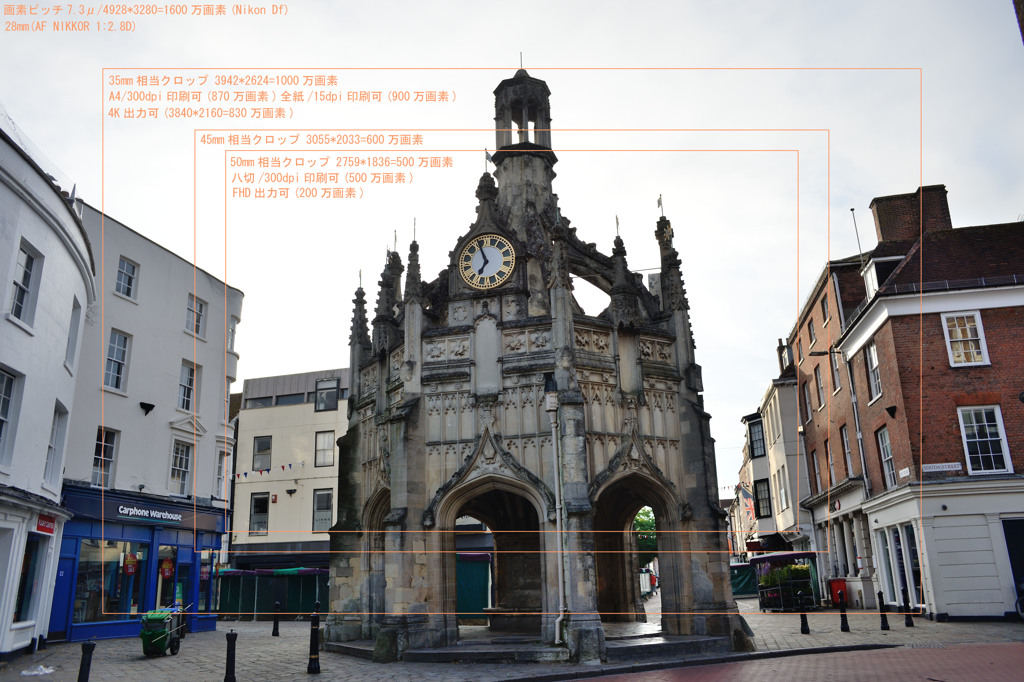Click the clock face on the tower
Viewport: 1024px width, 682px height.
click(x=487, y=261)
